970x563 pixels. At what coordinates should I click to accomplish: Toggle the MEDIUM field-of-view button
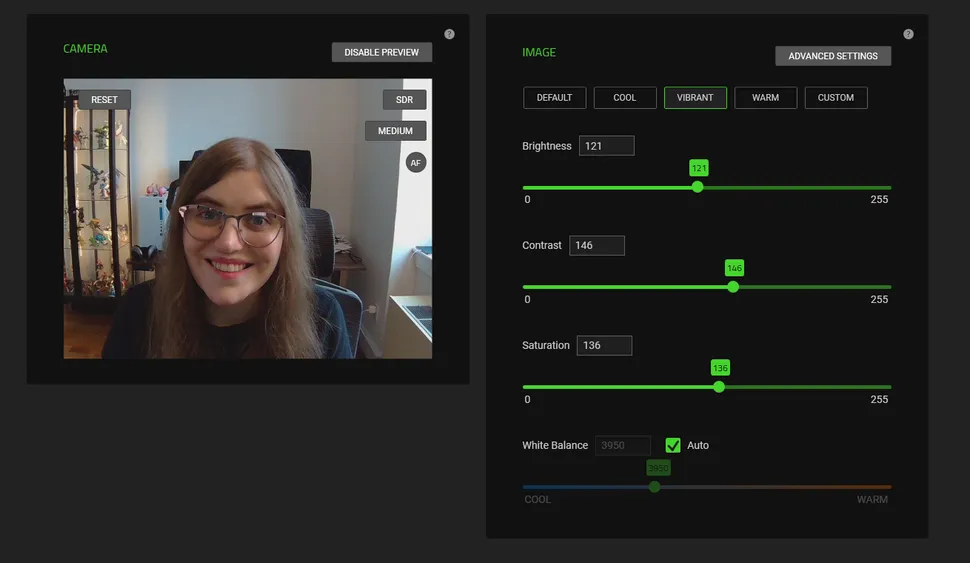coord(395,131)
